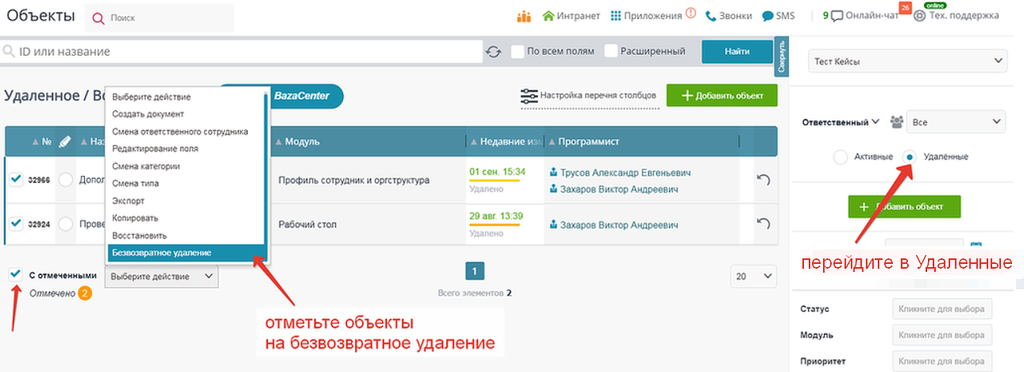Uncheck row 32924 checkbox

16,224
